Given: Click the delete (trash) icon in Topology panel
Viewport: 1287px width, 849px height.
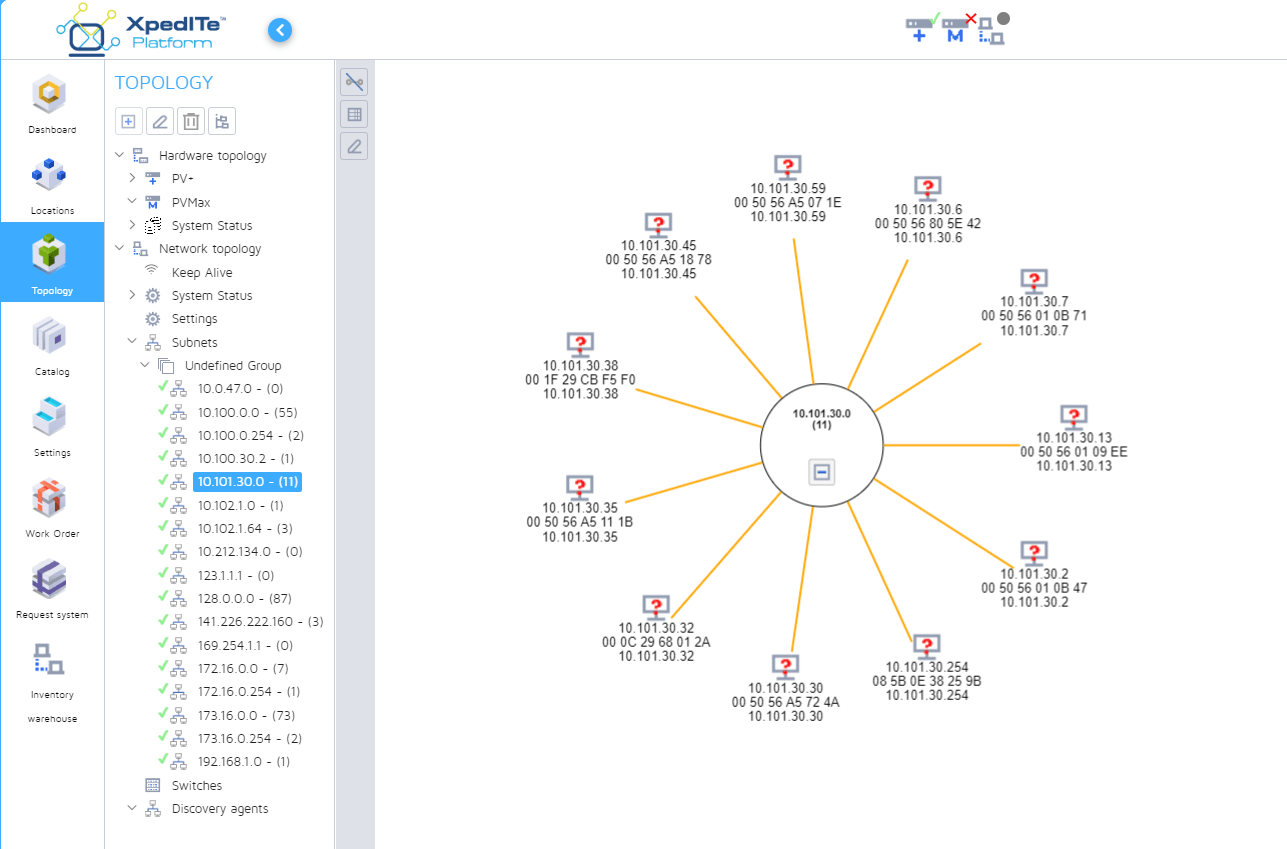Looking at the screenshot, I should [190, 121].
